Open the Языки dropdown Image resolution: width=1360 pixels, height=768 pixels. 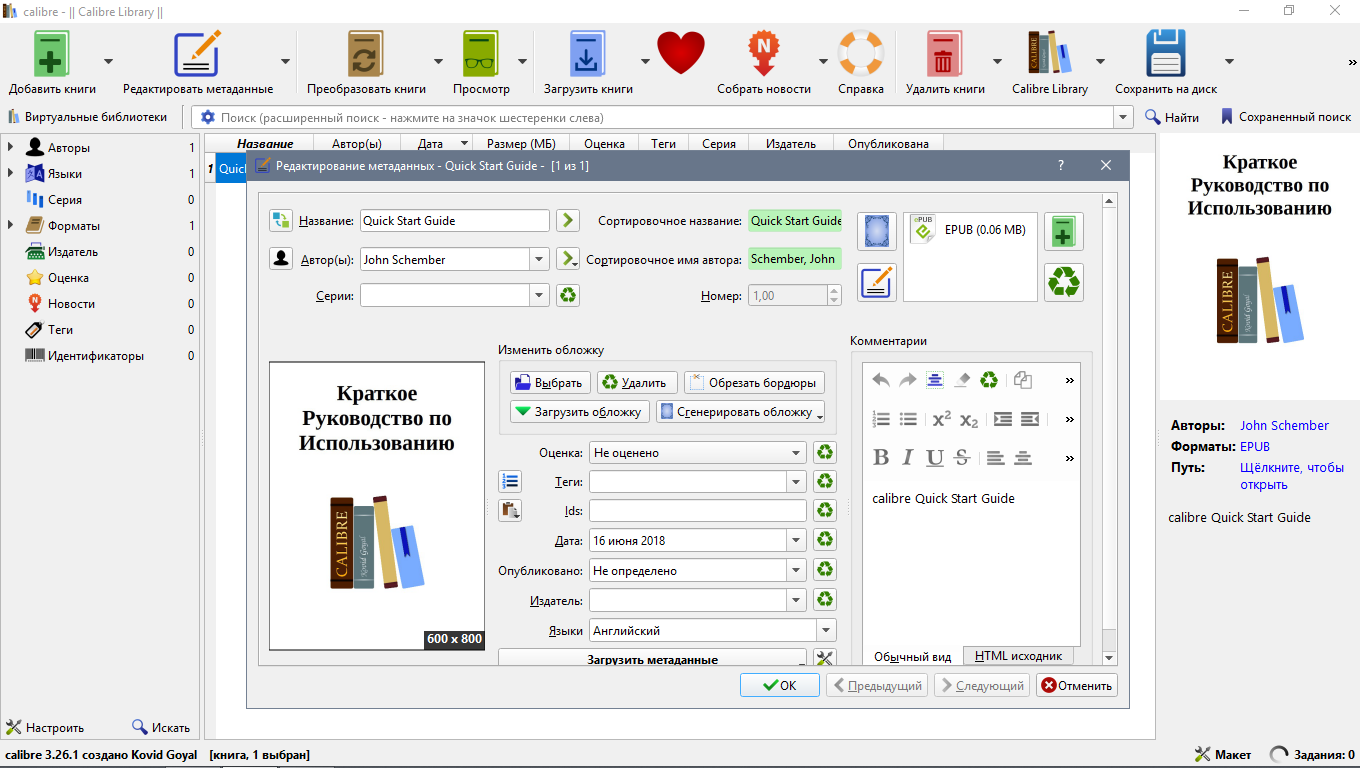pyautogui.click(x=826, y=631)
